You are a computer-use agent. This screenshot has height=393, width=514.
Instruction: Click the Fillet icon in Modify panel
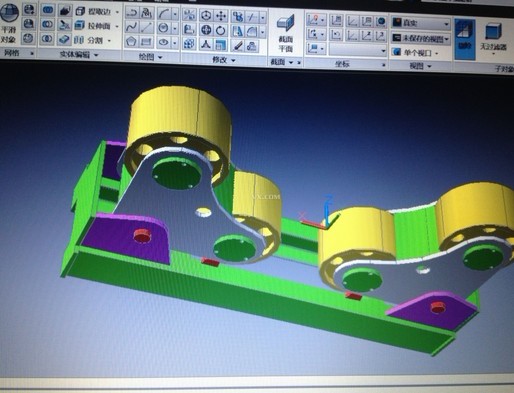point(253,31)
